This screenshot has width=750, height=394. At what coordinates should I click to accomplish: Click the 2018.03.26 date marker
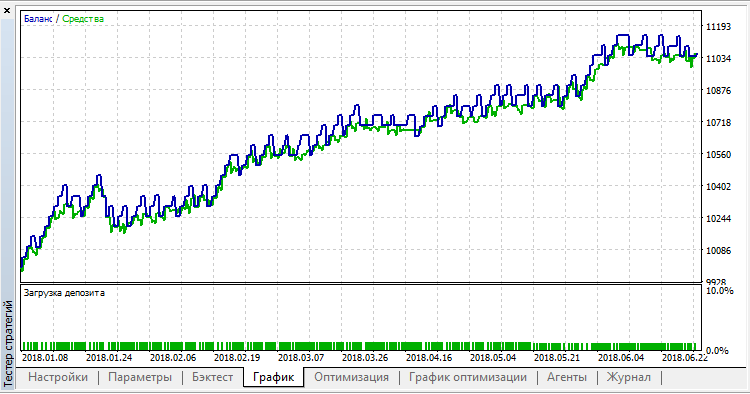pyautogui.click(x=364, y=358)
